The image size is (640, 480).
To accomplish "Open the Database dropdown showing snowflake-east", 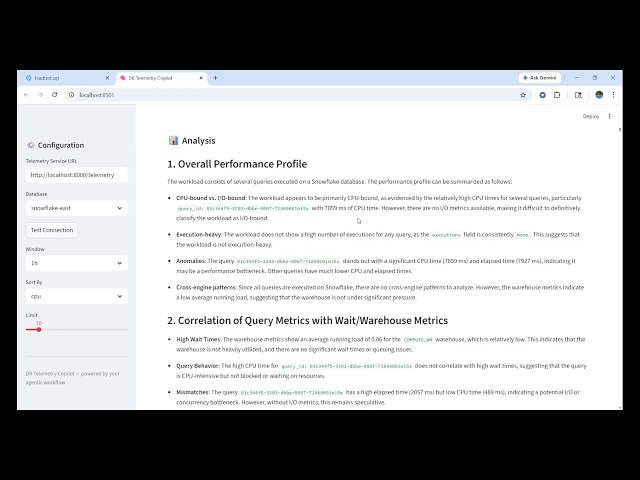I will click(77, 208).
